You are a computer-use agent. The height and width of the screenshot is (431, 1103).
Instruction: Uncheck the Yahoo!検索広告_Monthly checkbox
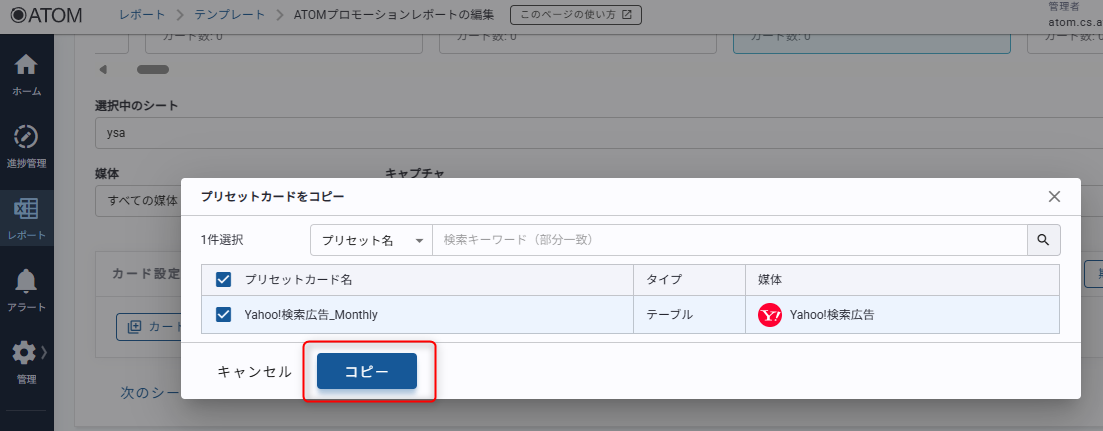(224, 315)
